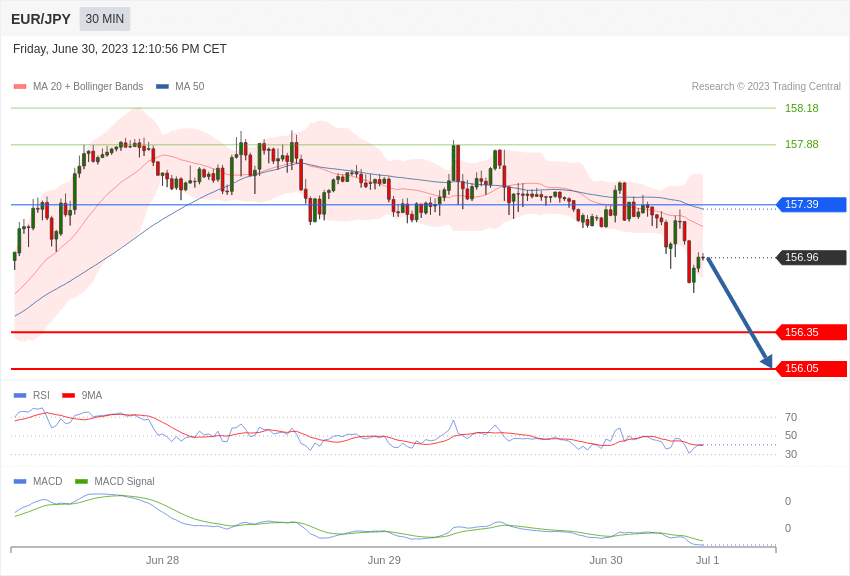Toggle the 9MA legend swatch
Screen dimensions: 850x576
[69, 396]
